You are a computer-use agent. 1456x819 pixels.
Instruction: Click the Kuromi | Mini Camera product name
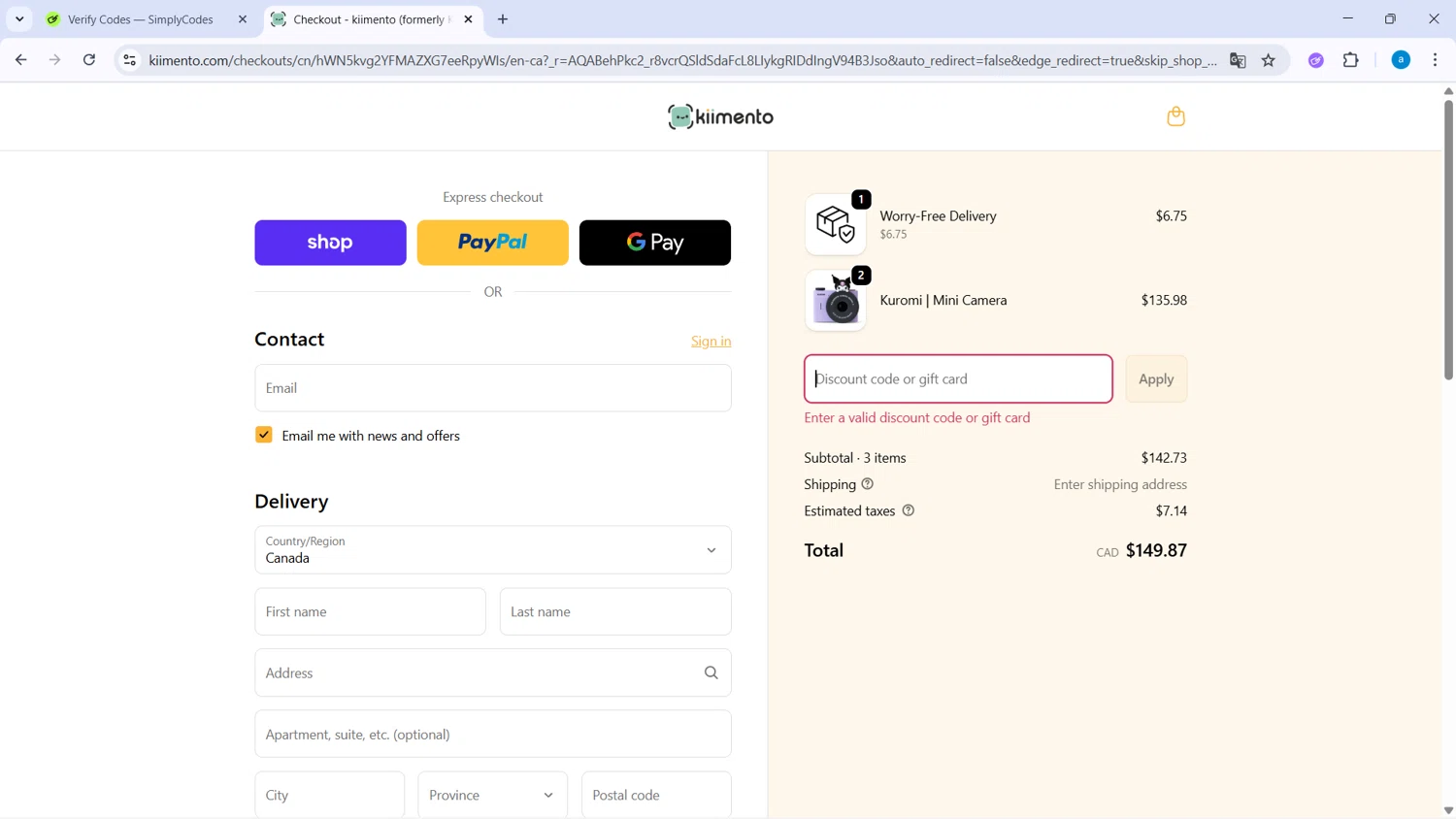pyautogui.click(x=943, y=300)
